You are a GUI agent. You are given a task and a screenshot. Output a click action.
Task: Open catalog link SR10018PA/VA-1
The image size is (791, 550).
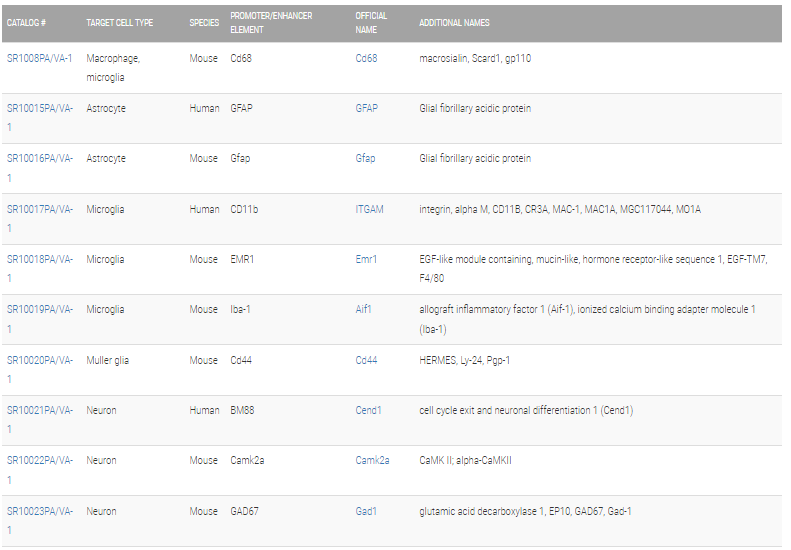click(39, 268)
